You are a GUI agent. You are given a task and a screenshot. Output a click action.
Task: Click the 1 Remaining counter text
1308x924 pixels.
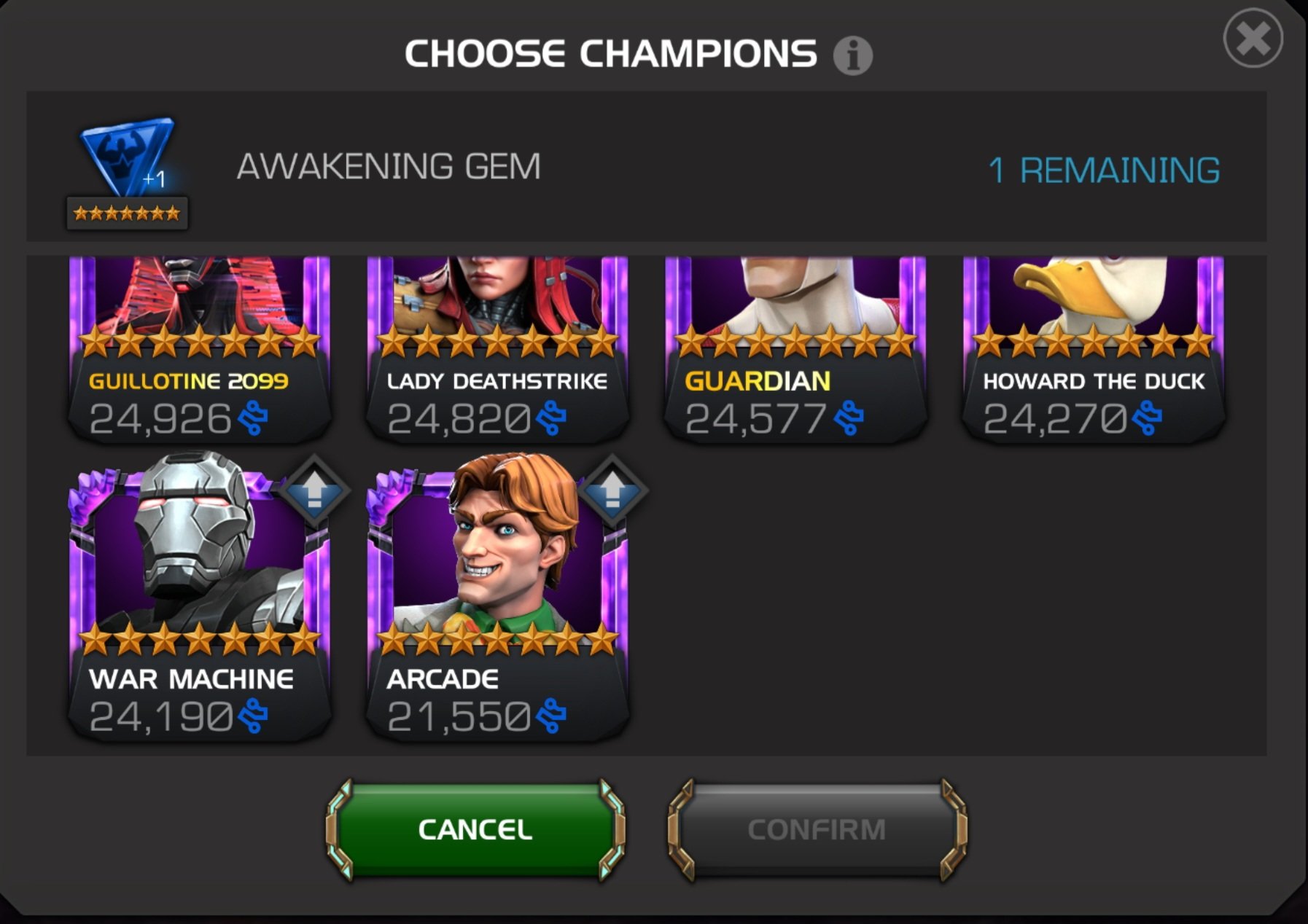(x=1104, y=171)
